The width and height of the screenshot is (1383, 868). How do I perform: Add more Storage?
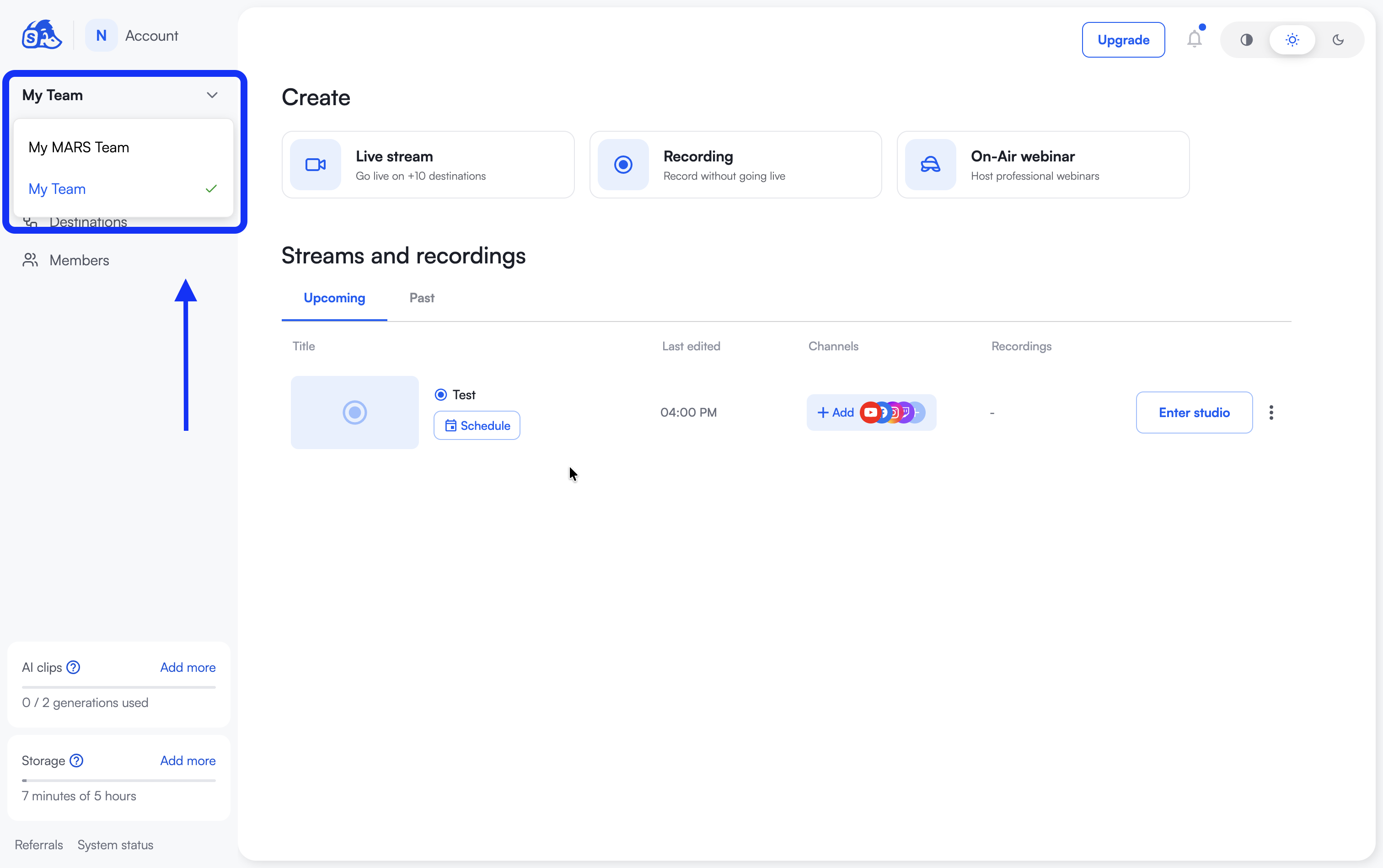coord(188,761)
